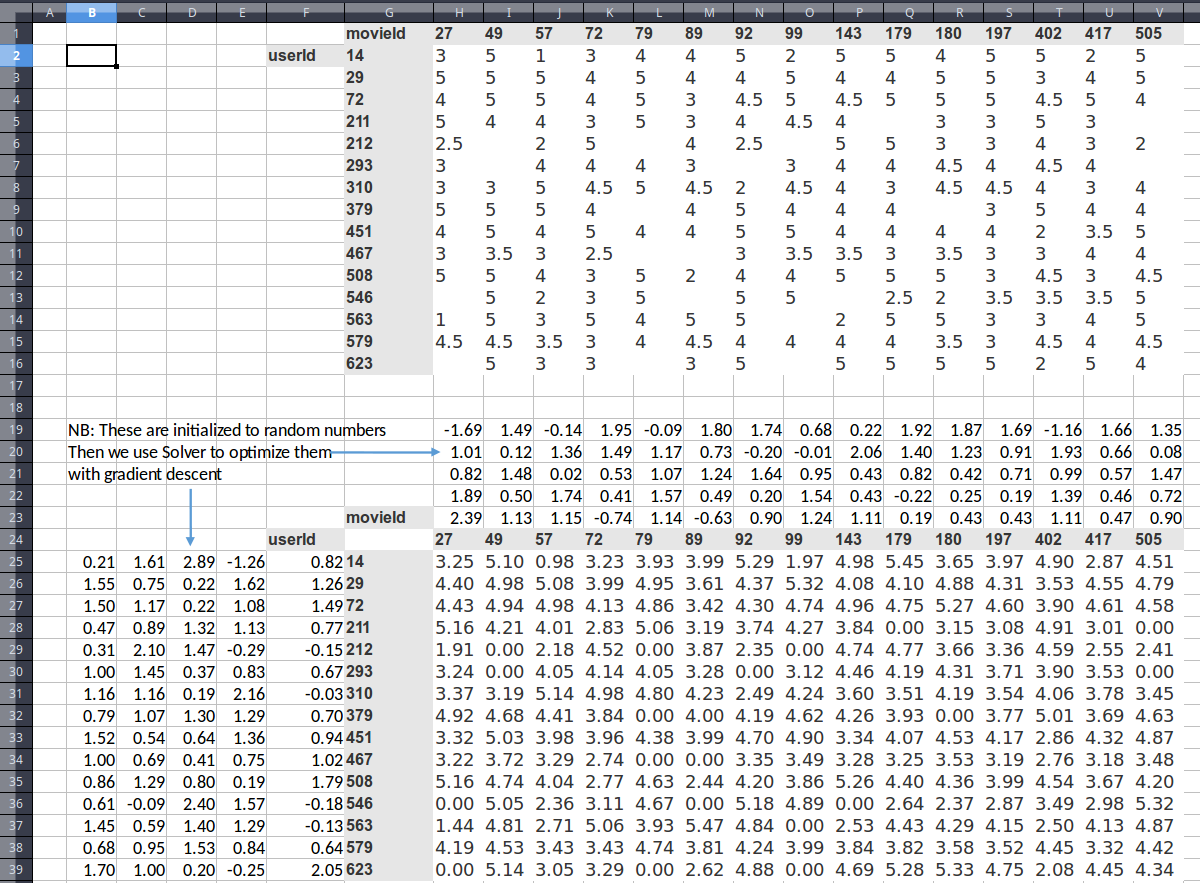The image size is (1200, 883).
Task: Select the cell containing 2.06
Action: (859, 452)
